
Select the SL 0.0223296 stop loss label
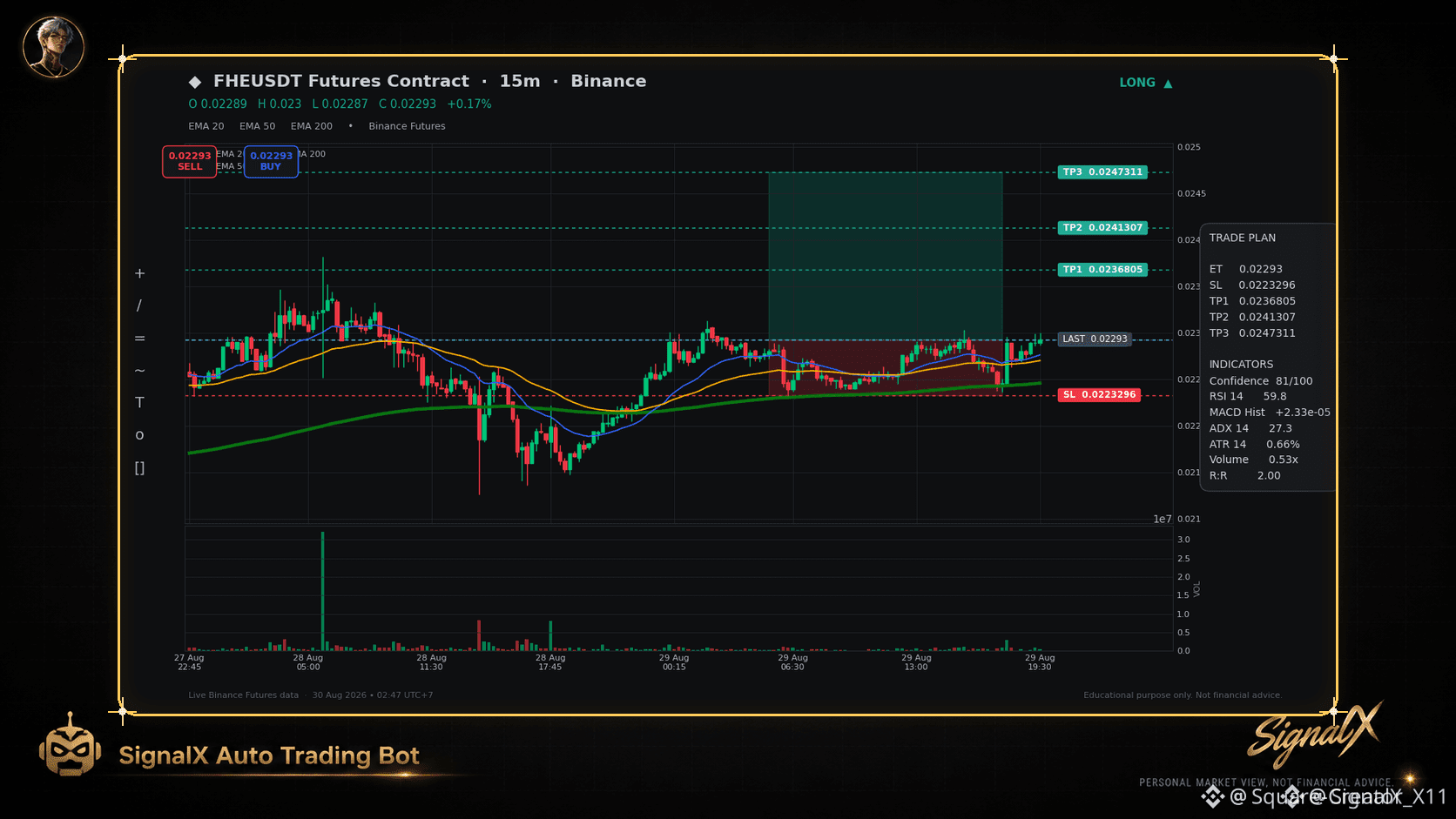tap(1100, 395)
